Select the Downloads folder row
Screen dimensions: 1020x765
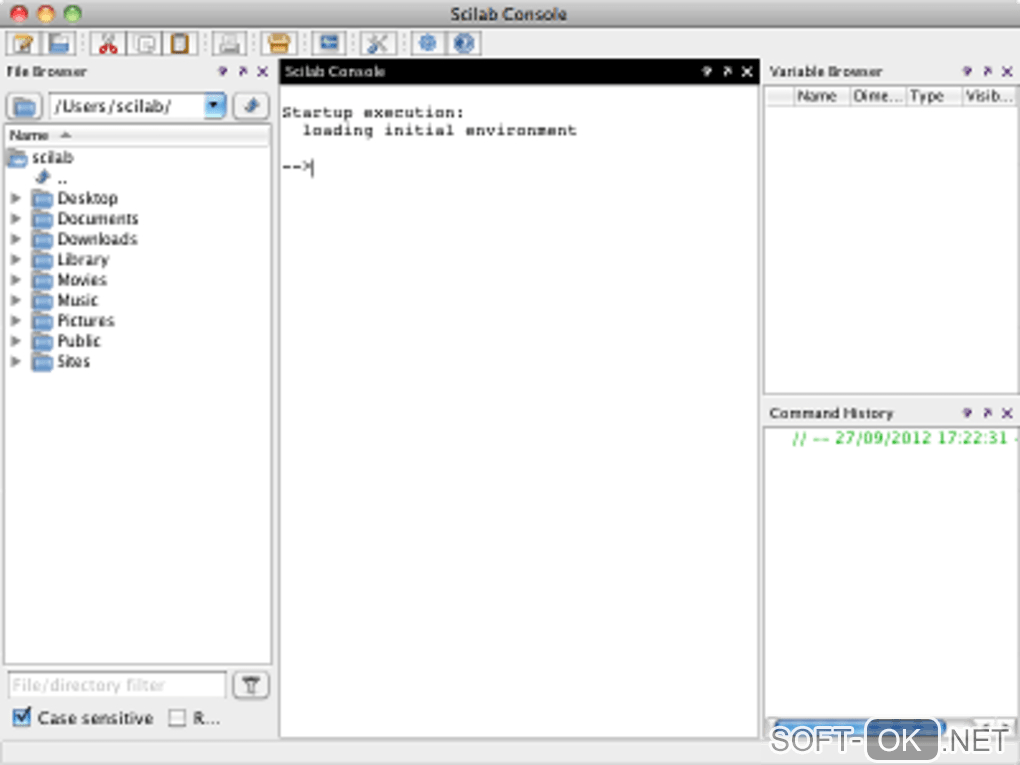(x=85, y=239)
